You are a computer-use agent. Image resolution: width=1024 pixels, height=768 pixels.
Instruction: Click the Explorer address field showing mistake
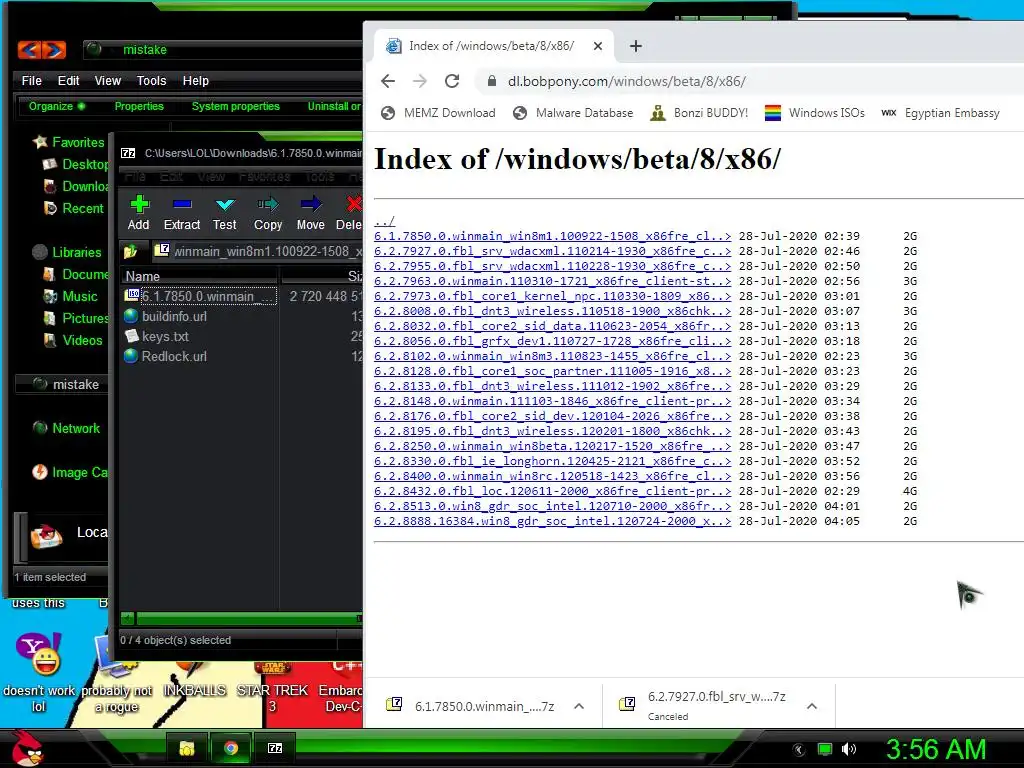coord(222,50)
